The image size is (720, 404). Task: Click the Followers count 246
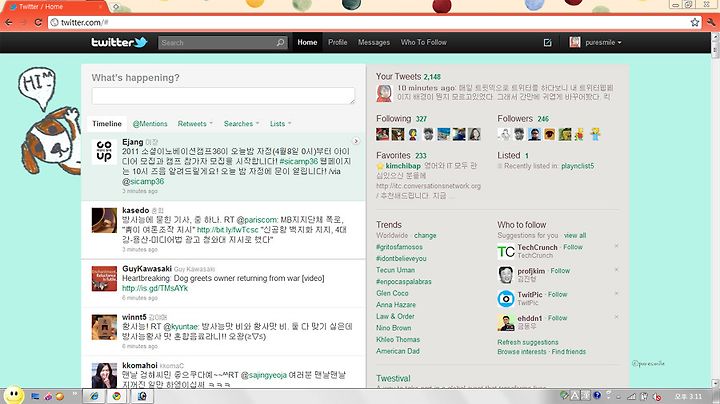(543, 119)
